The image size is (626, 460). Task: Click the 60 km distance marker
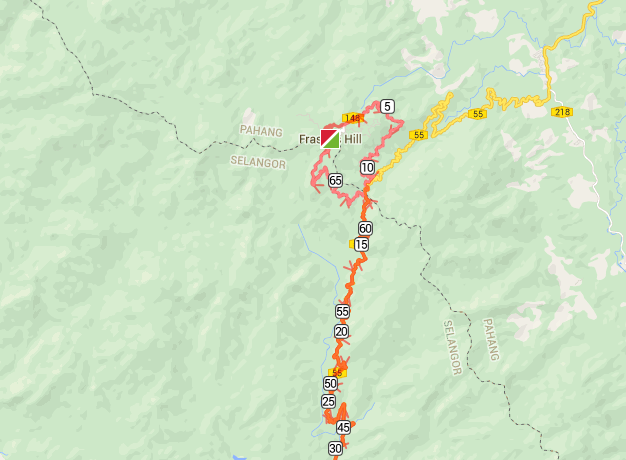pyautogui.click(x=365, y=228)
